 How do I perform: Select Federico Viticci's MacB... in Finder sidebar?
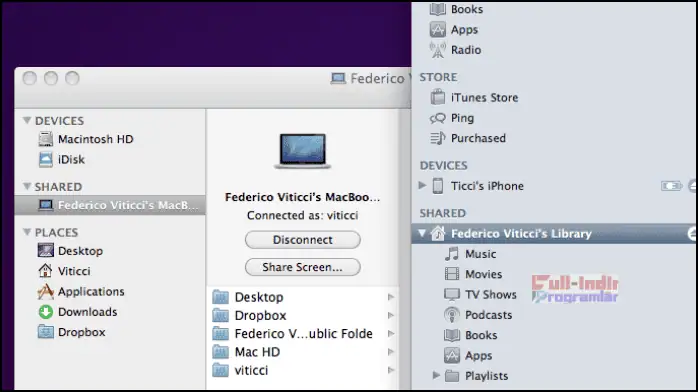click(110, 205)
